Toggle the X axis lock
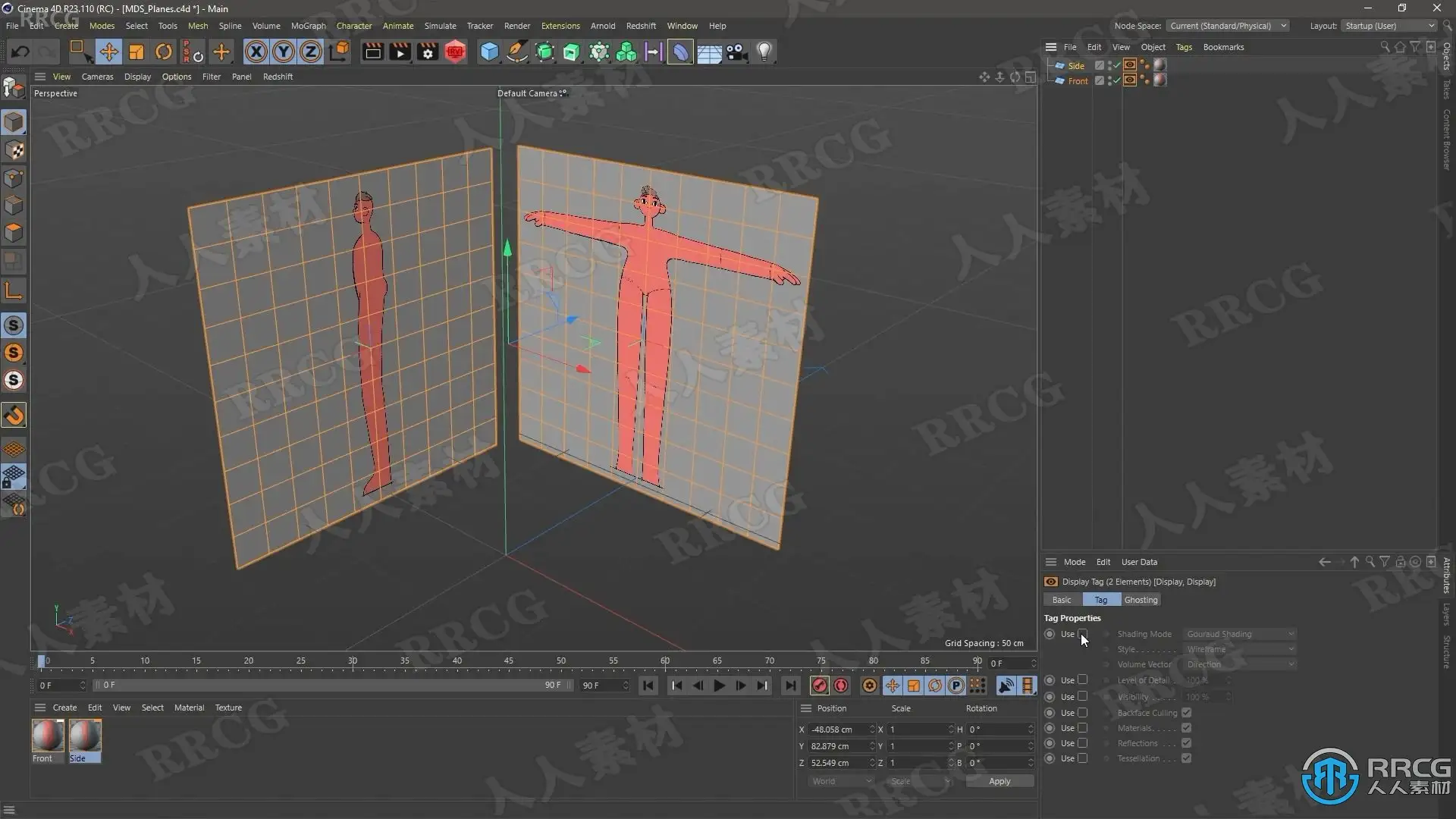Viewport: 1456px width, 819px height. (256, 52)
